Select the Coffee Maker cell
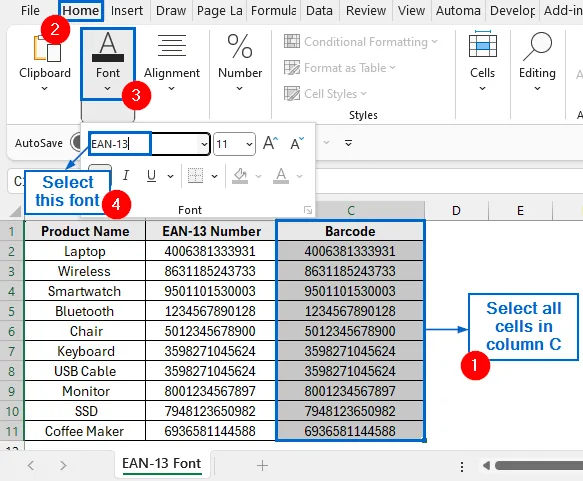The width and height of the screenshot is (583, 481). point(85,431)
